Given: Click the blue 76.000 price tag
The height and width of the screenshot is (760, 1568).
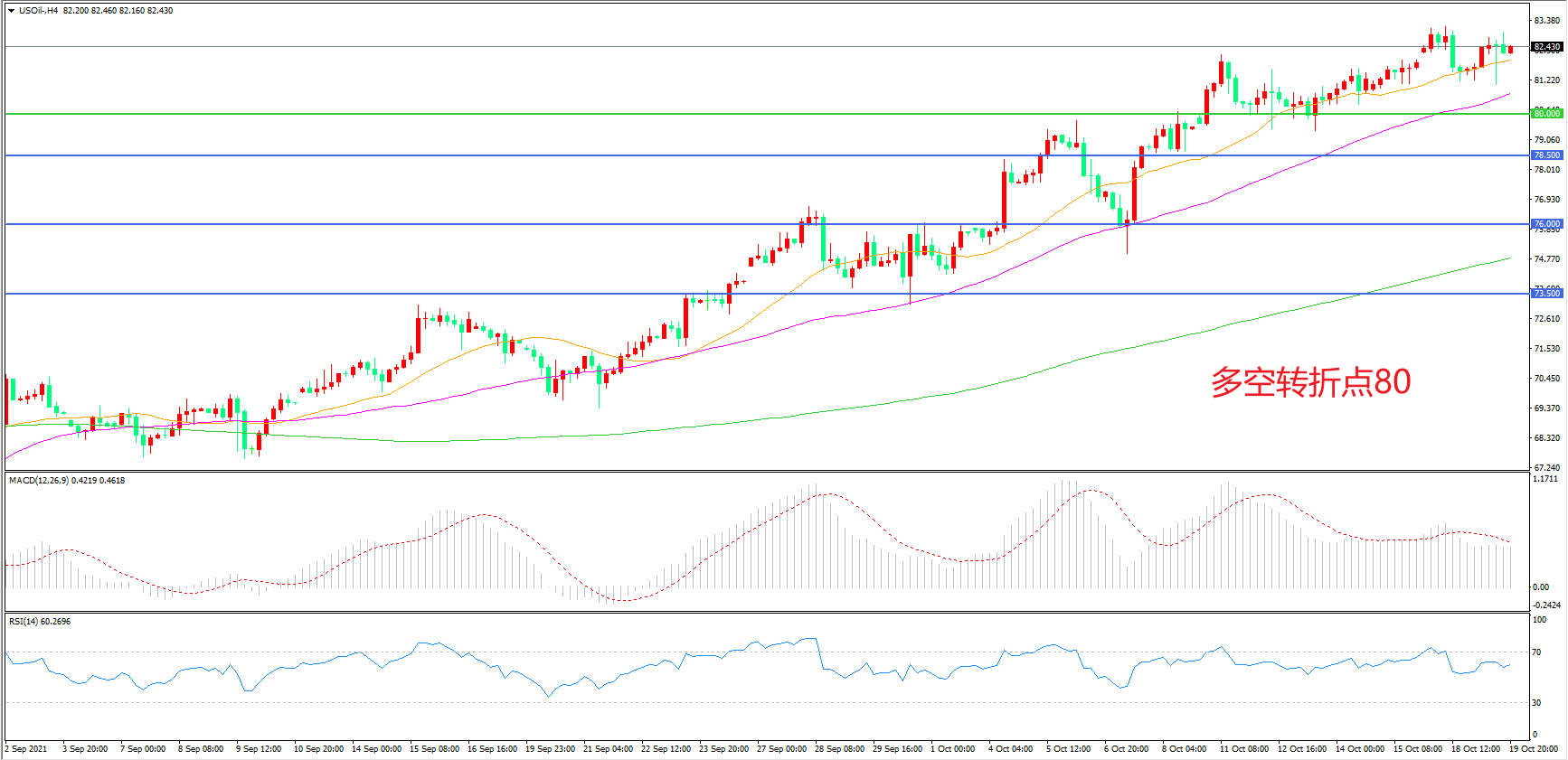Looking at the screenshot, I should point(1546,224).
